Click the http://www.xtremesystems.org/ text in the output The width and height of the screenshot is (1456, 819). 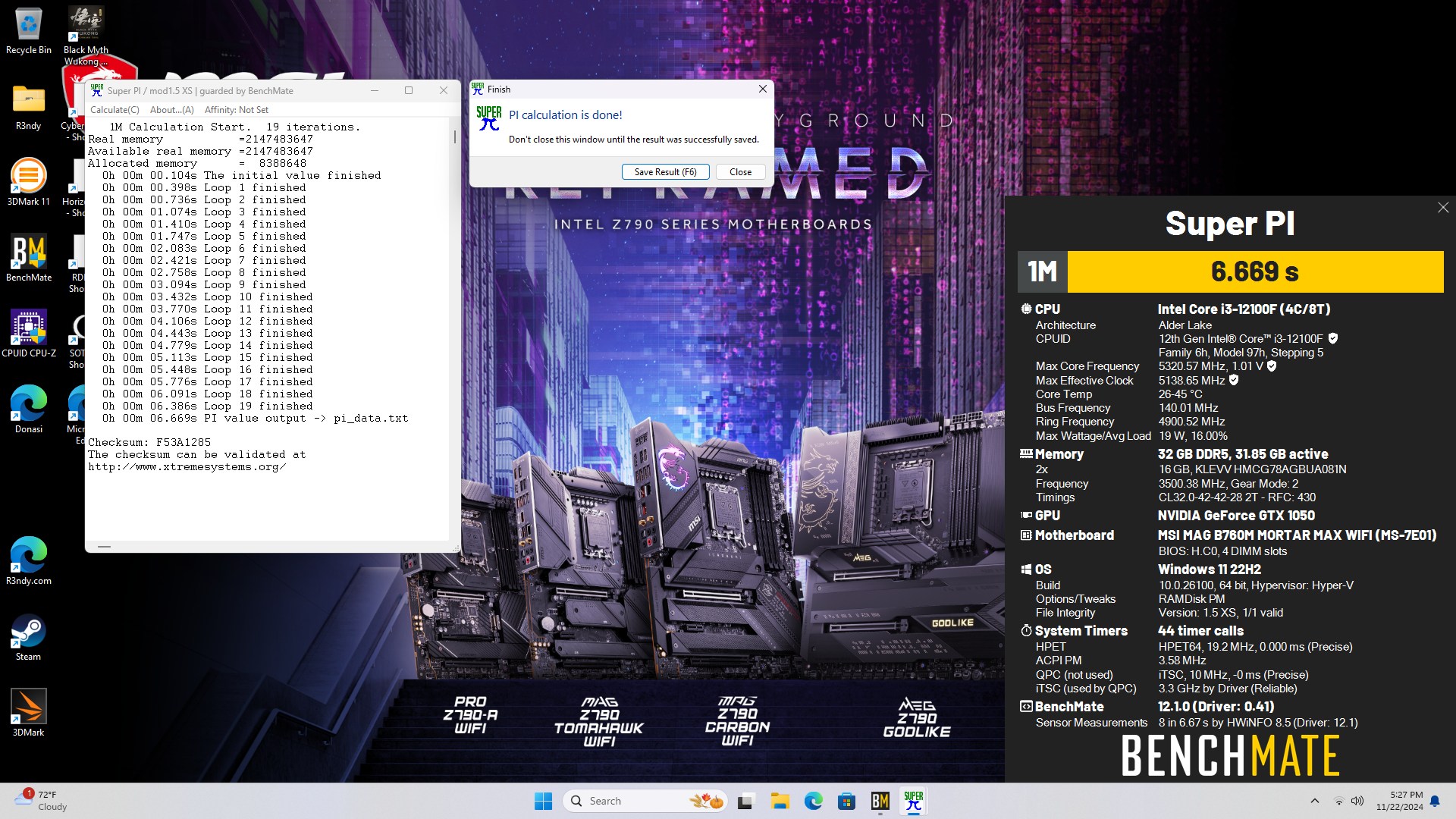[187, 466]
